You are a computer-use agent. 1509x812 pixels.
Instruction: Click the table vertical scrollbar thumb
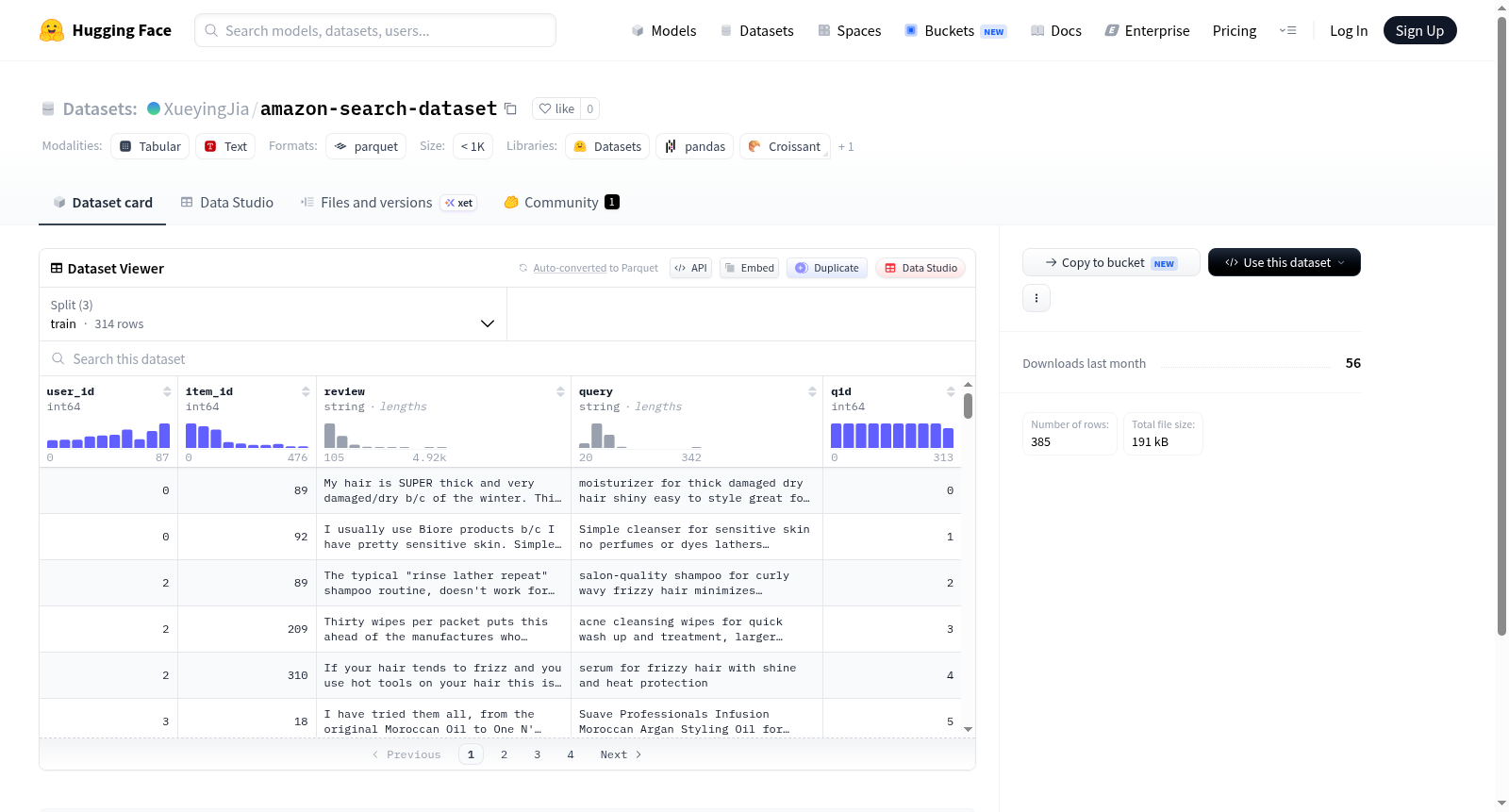coord(968,406)
